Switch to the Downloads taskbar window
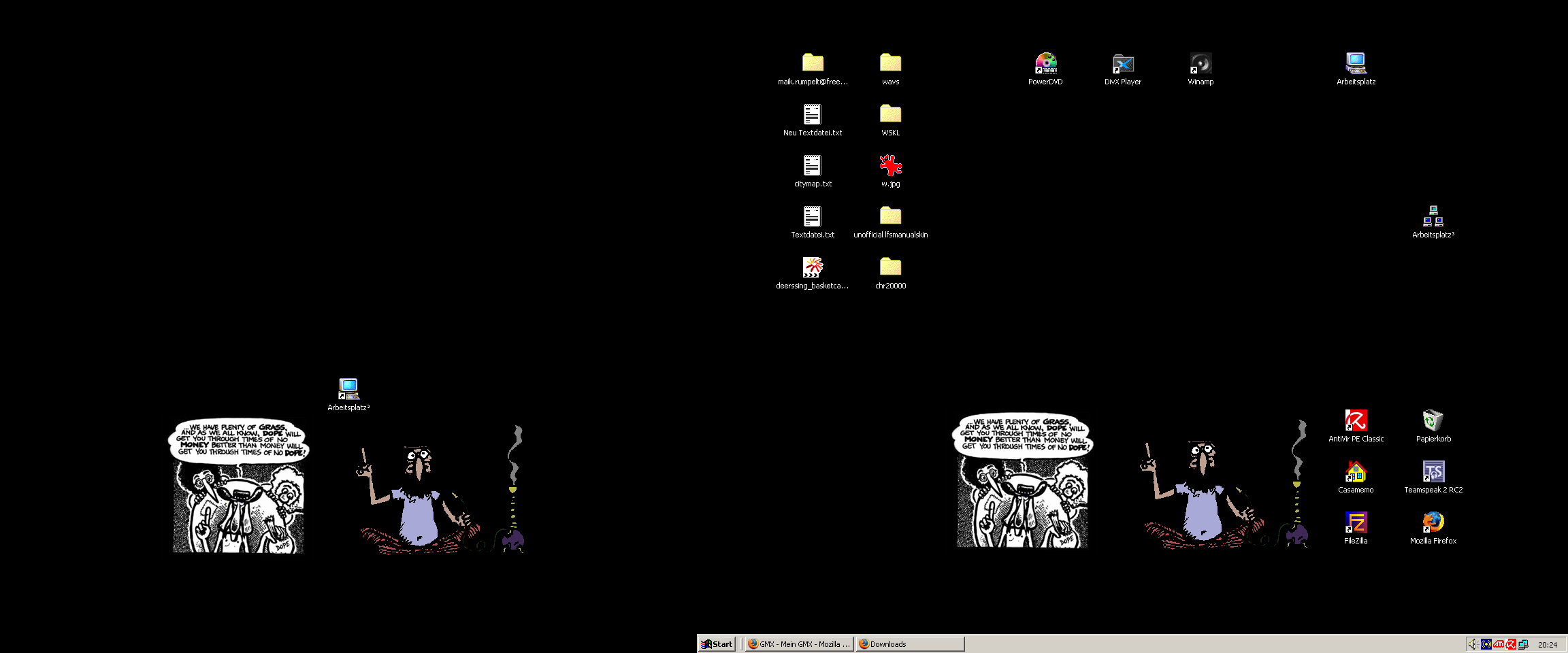This screenshot has height=653, width=1568. [910, 644]
